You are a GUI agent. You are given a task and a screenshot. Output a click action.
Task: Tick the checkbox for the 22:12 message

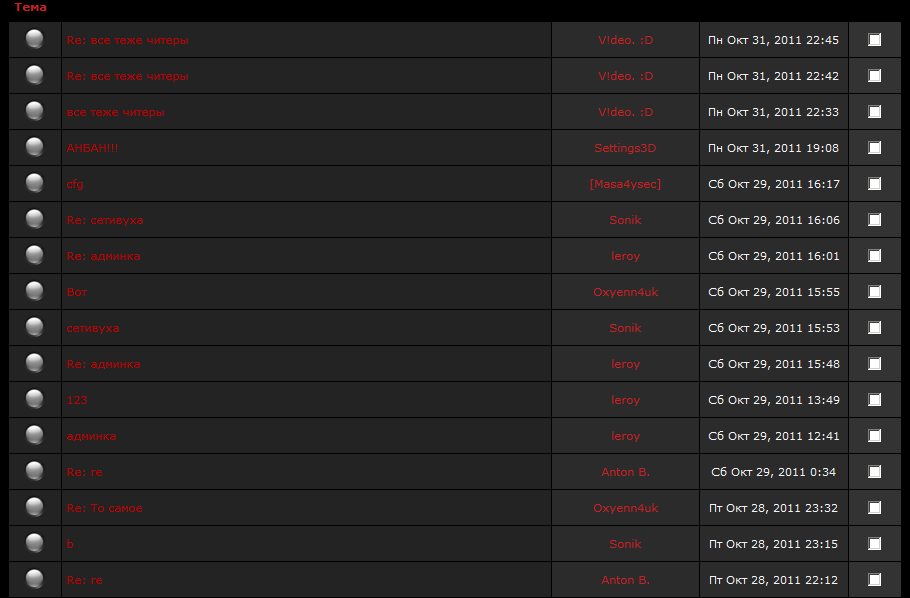pos(875,580)
